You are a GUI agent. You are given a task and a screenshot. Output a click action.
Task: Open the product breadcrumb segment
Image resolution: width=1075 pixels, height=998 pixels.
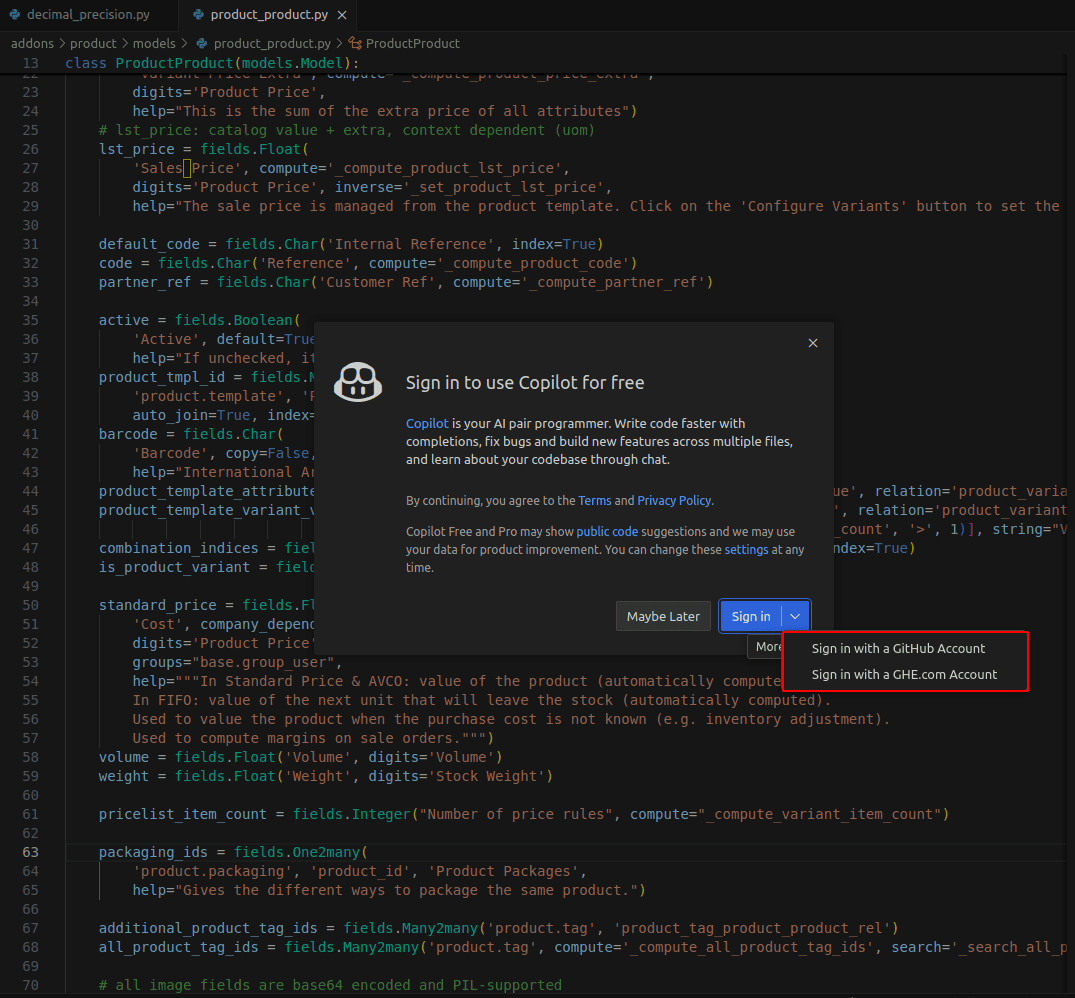tap(93, 43)
